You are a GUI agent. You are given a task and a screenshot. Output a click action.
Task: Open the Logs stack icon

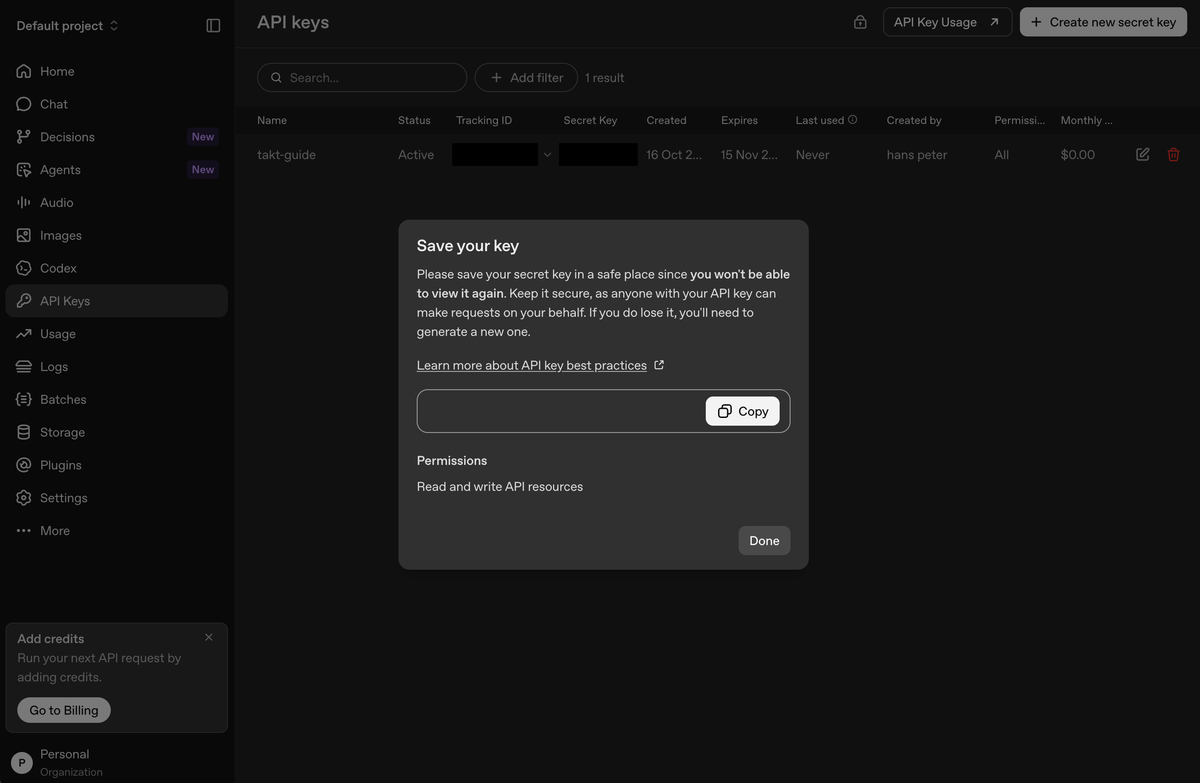coord(24,367)
